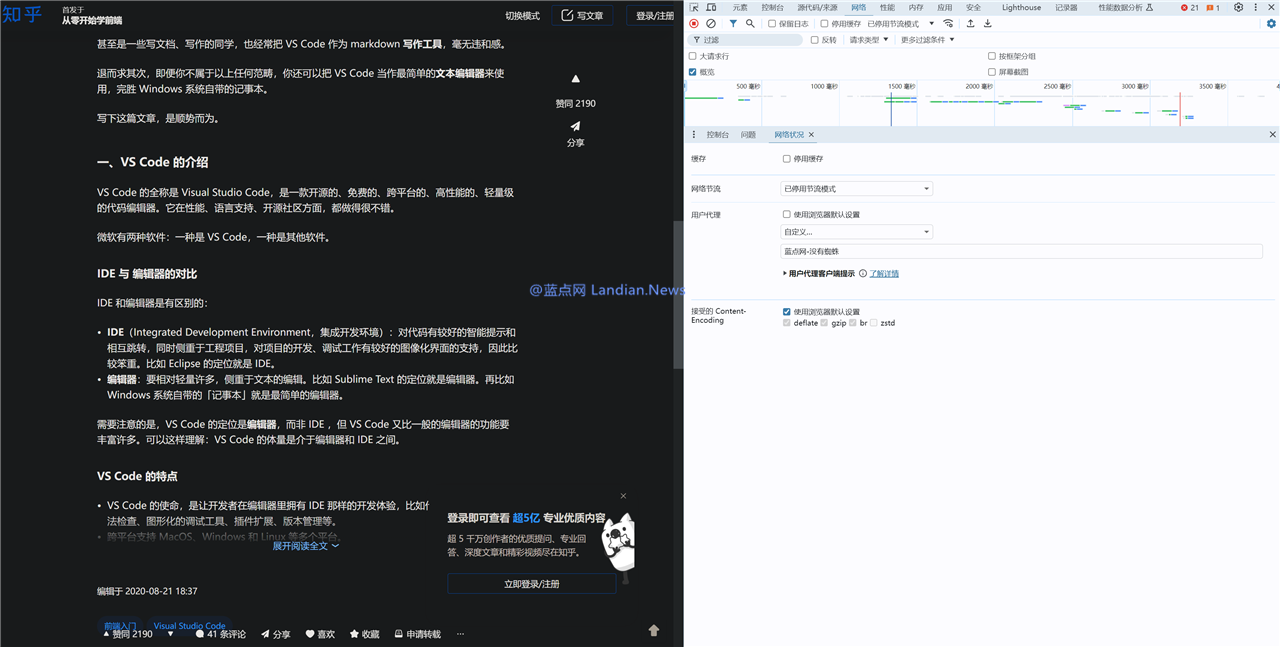1280x647 pixels.
Task: Open network panel settings via the blue gear
Action: tap(1271, 23)
